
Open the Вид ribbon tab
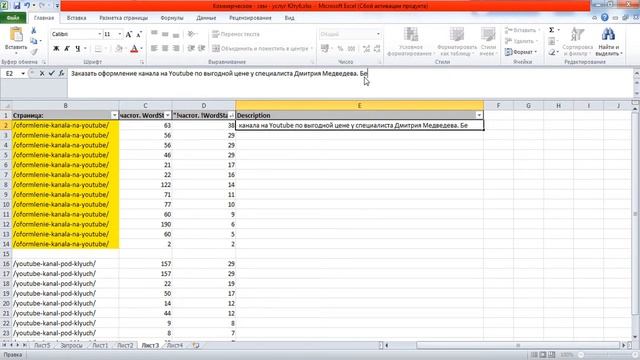click(289, 18)
